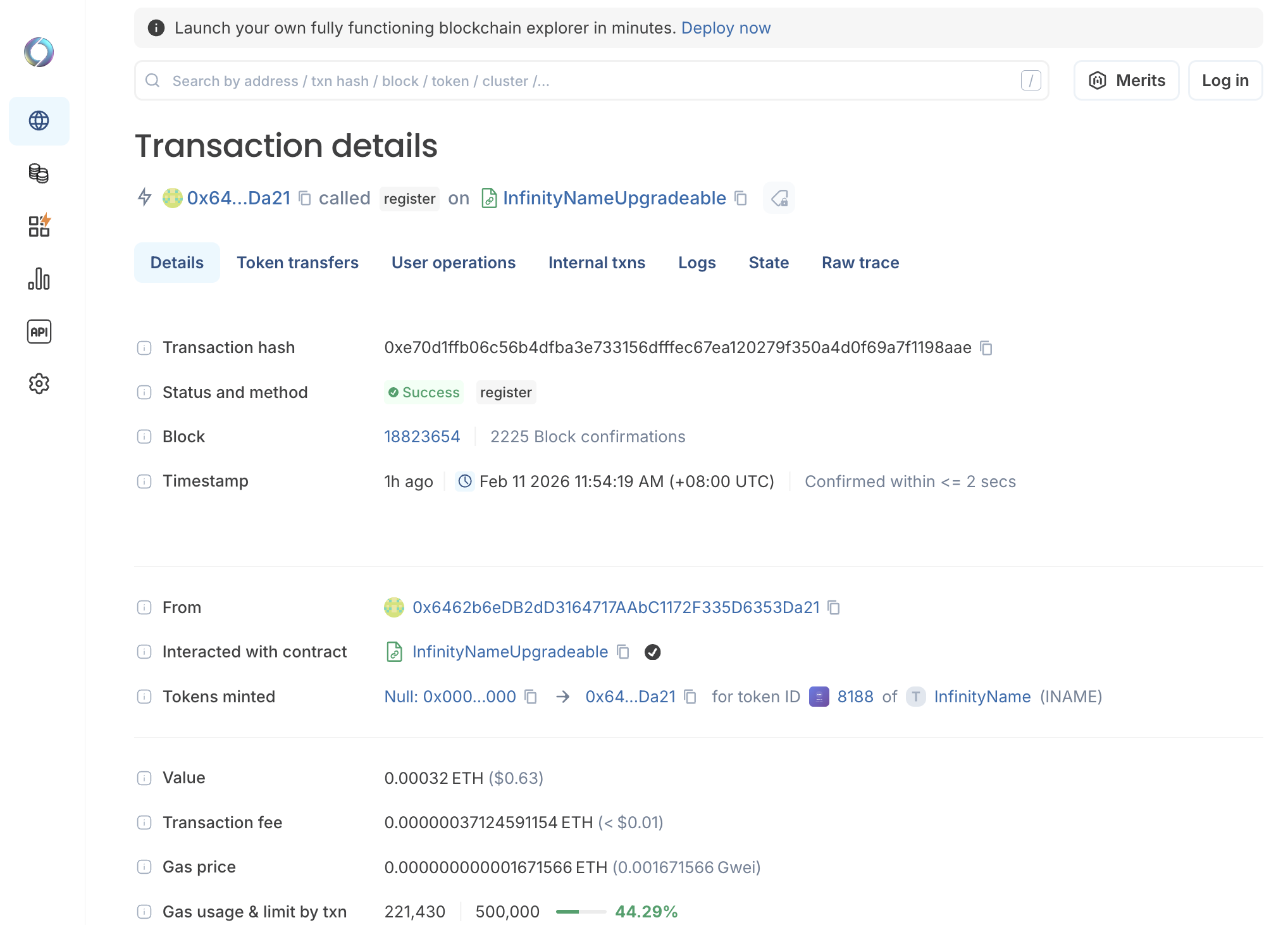Click the envelope-lock icon near contract name
This screenshot has width=1288, height=925.
click(779, 198)
